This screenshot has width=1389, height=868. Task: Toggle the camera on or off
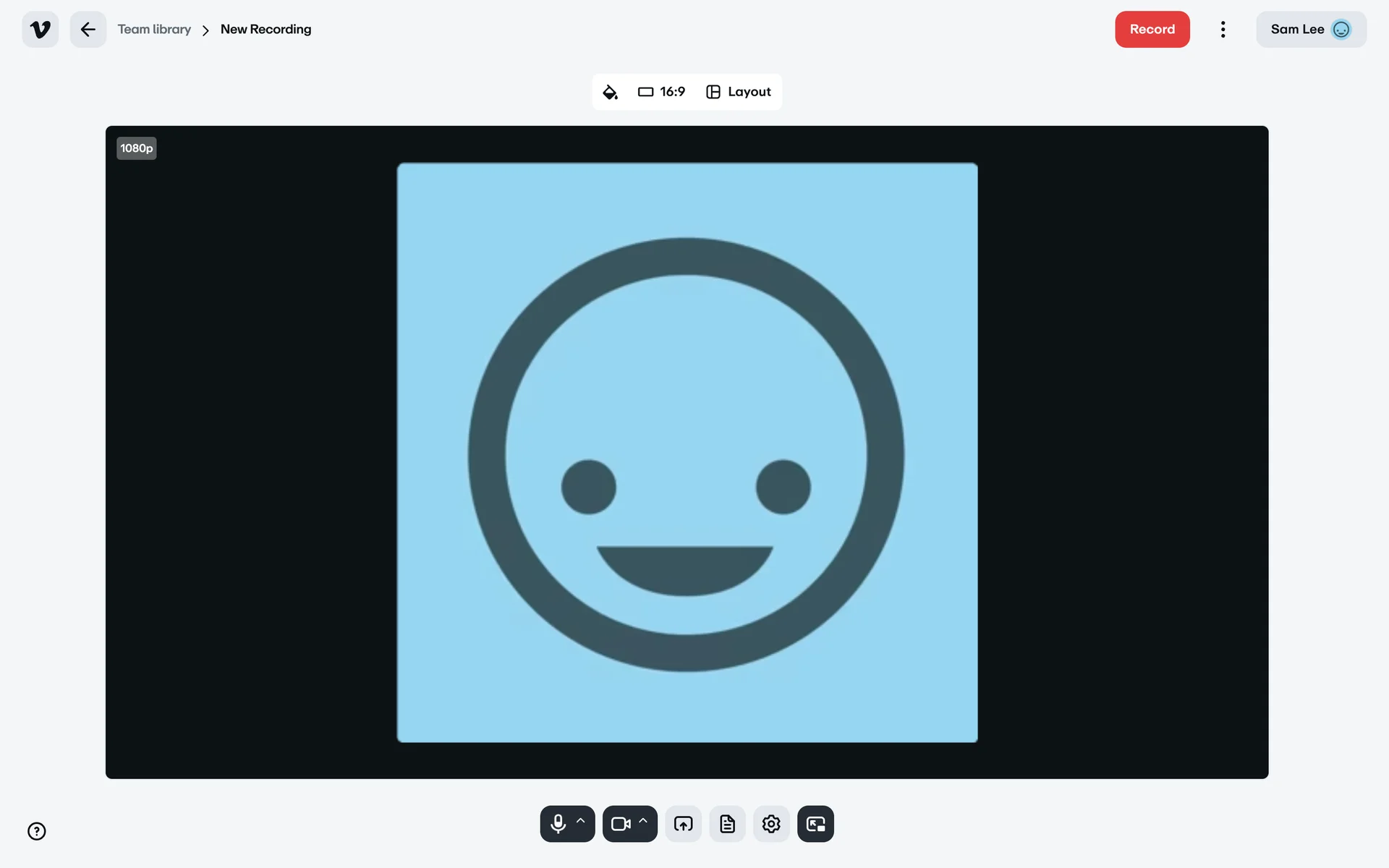point(620,824)
